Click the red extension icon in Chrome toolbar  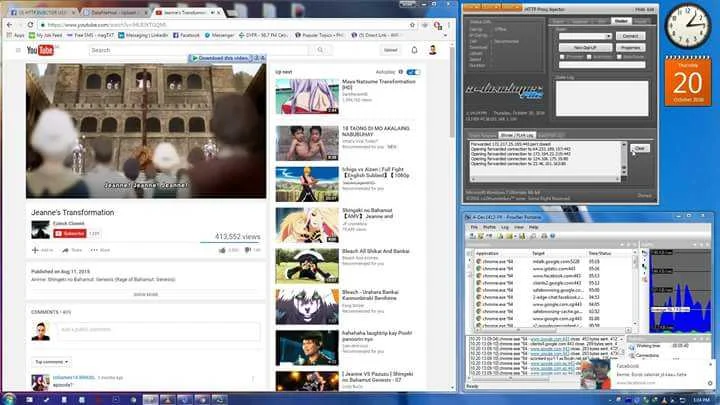(x=438, y=25)
